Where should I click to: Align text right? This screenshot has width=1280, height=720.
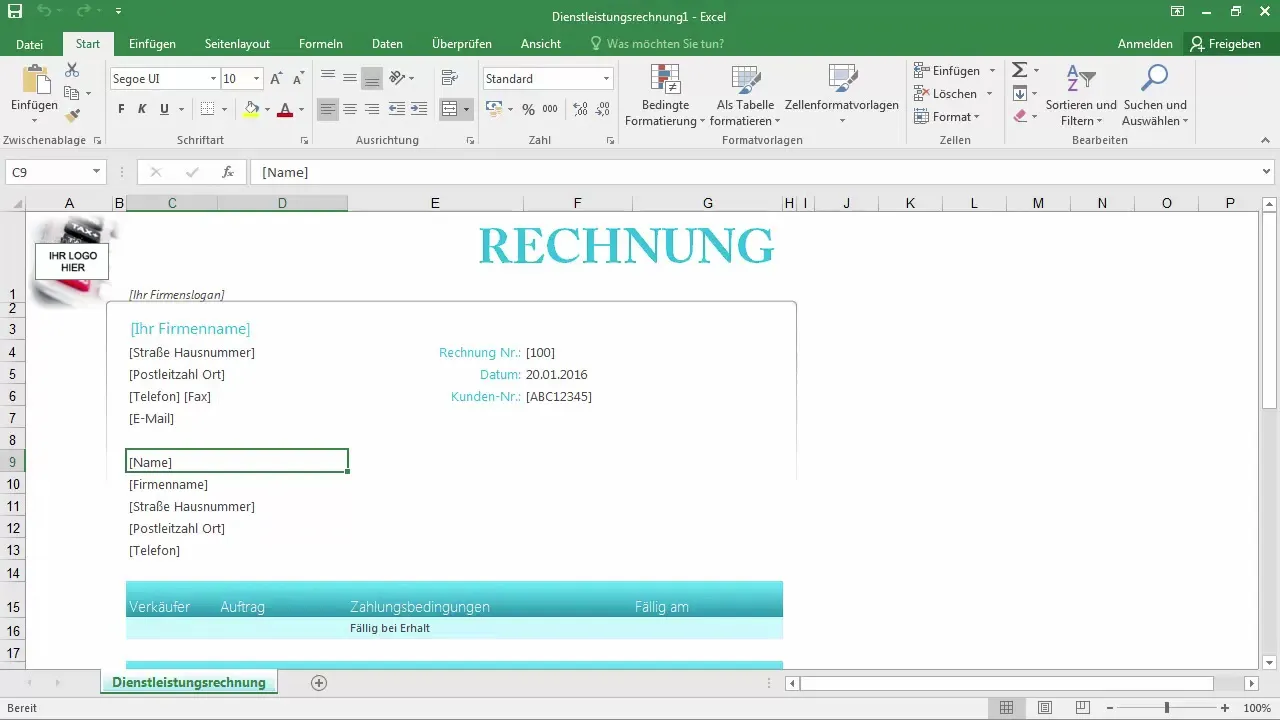pos(372,109)
